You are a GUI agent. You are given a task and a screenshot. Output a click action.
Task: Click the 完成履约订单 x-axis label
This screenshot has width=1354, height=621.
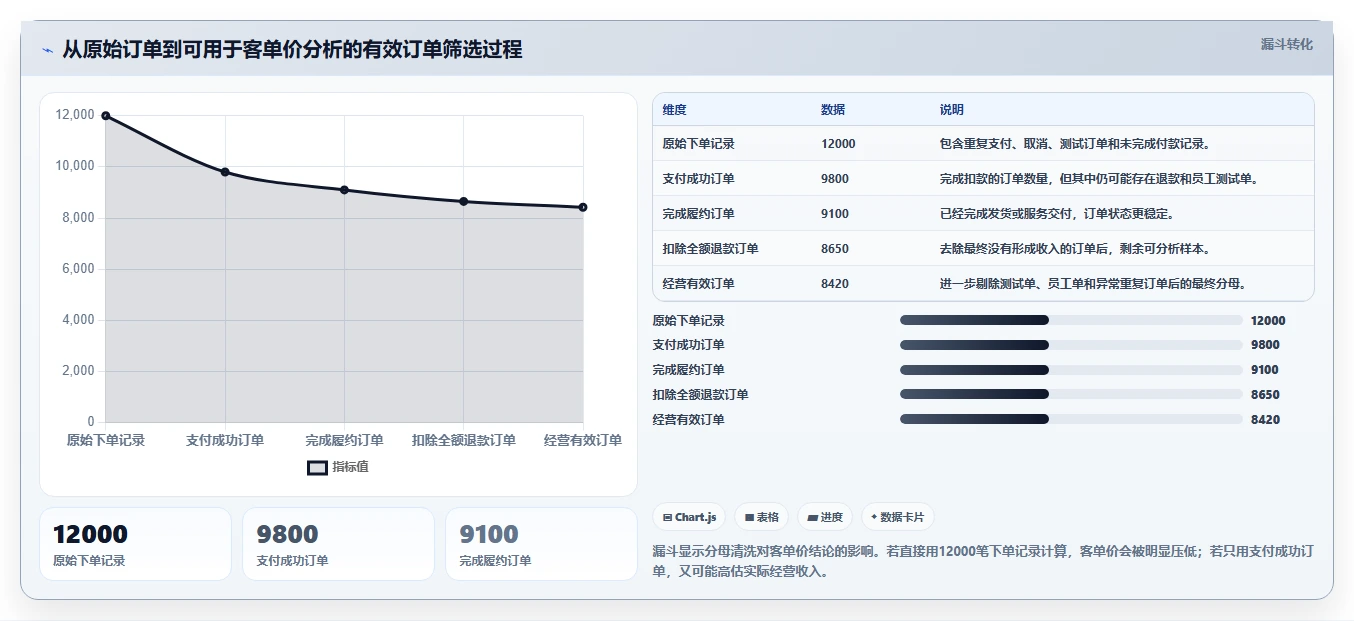tap(344, 441)
